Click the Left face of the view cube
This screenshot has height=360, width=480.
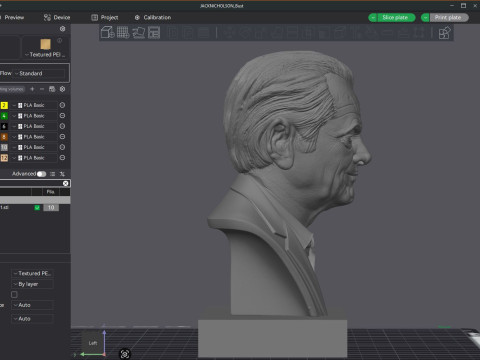pos(93,343)
